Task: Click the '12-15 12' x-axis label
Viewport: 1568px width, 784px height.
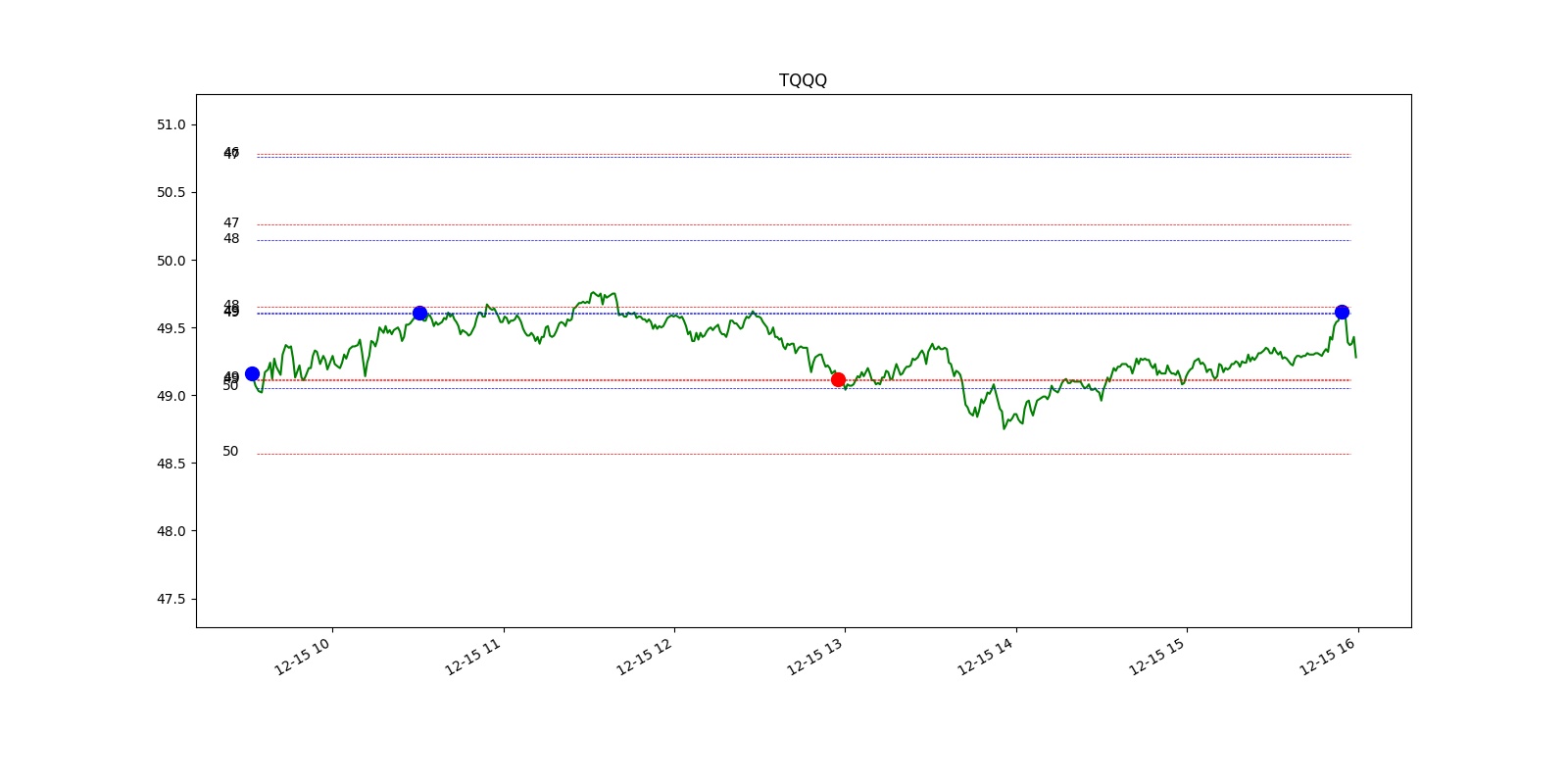Action: [x=644, y=657]
